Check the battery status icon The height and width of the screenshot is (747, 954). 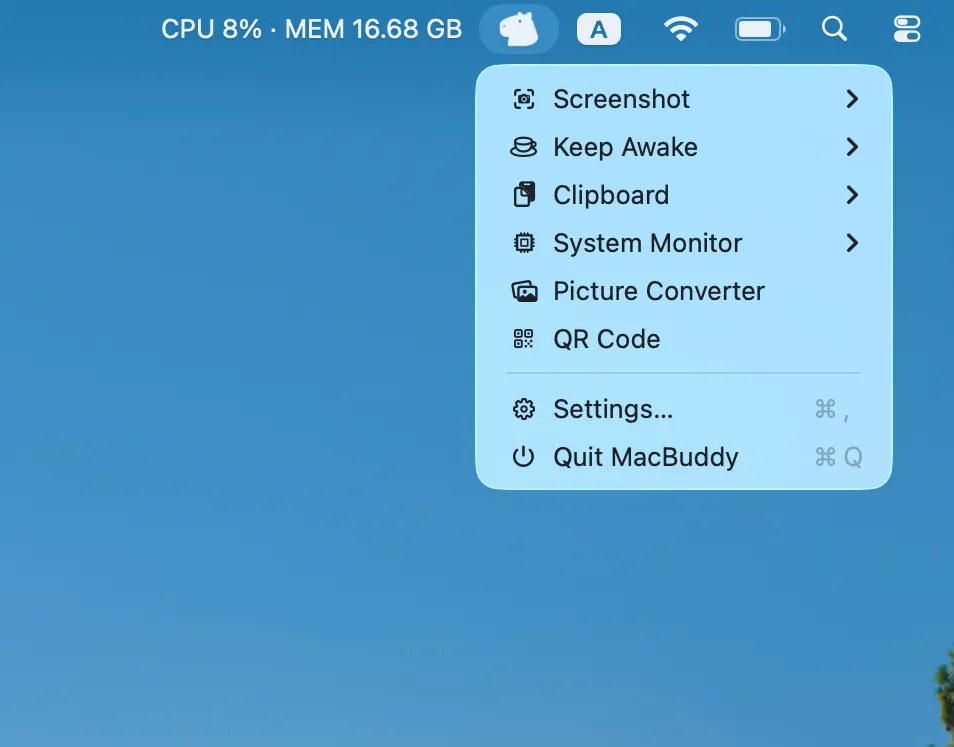click(x=760, y=29)
